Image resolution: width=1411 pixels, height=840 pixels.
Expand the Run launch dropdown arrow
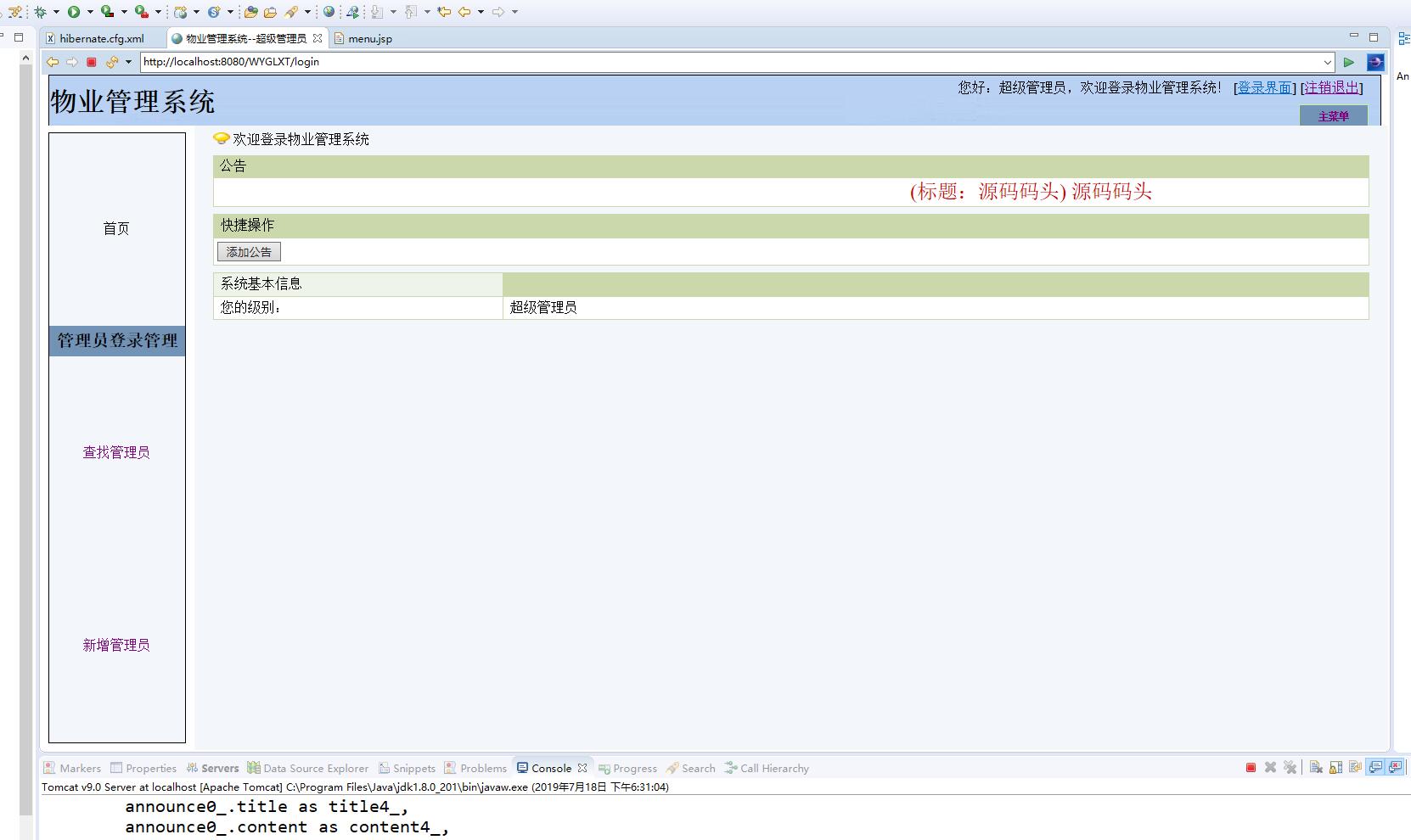click(90, 12)
